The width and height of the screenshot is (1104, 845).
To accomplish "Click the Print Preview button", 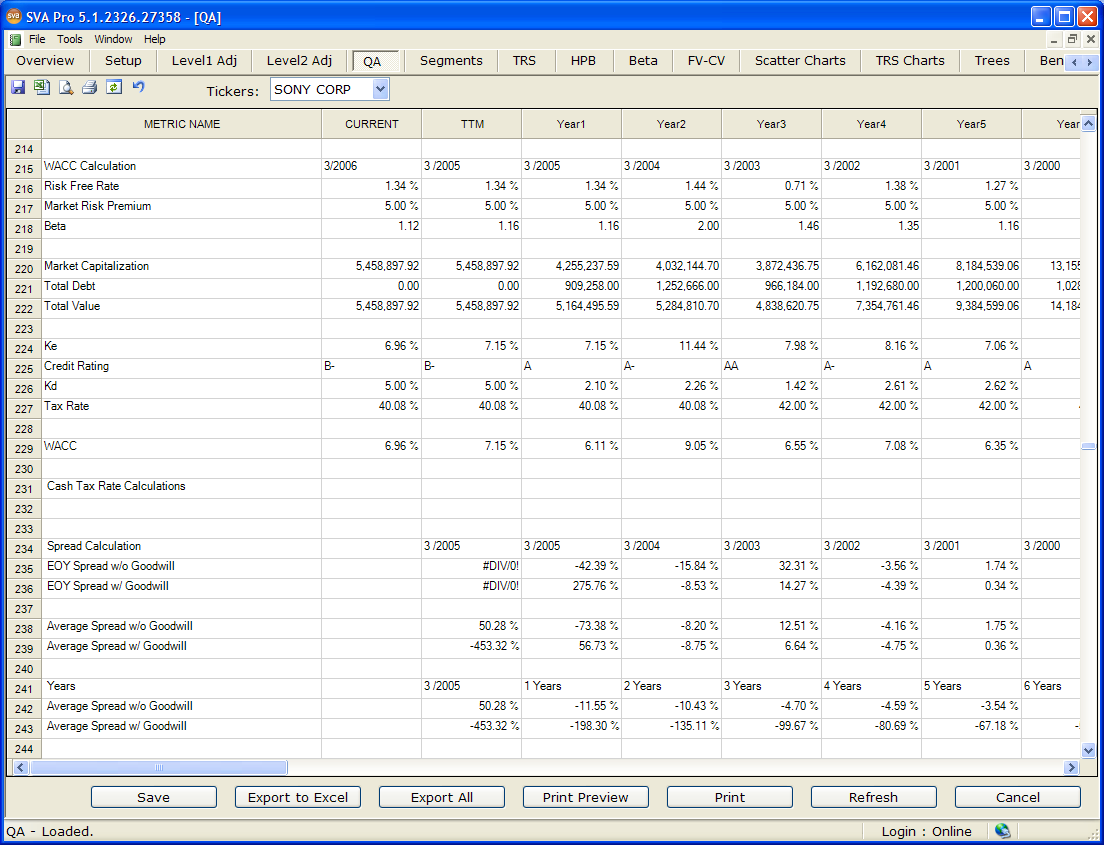I will point(585,797).
